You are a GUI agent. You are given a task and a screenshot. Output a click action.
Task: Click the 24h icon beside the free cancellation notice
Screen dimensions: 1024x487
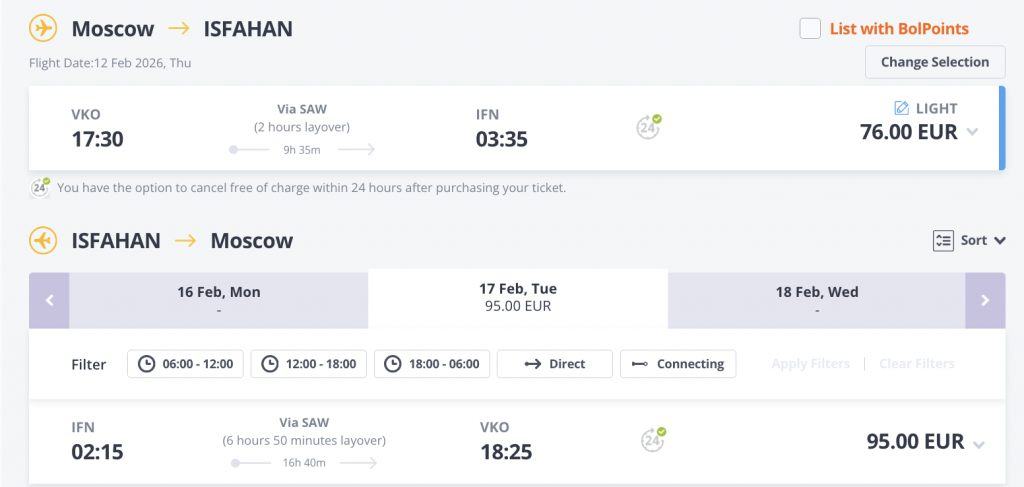point(41,187)
